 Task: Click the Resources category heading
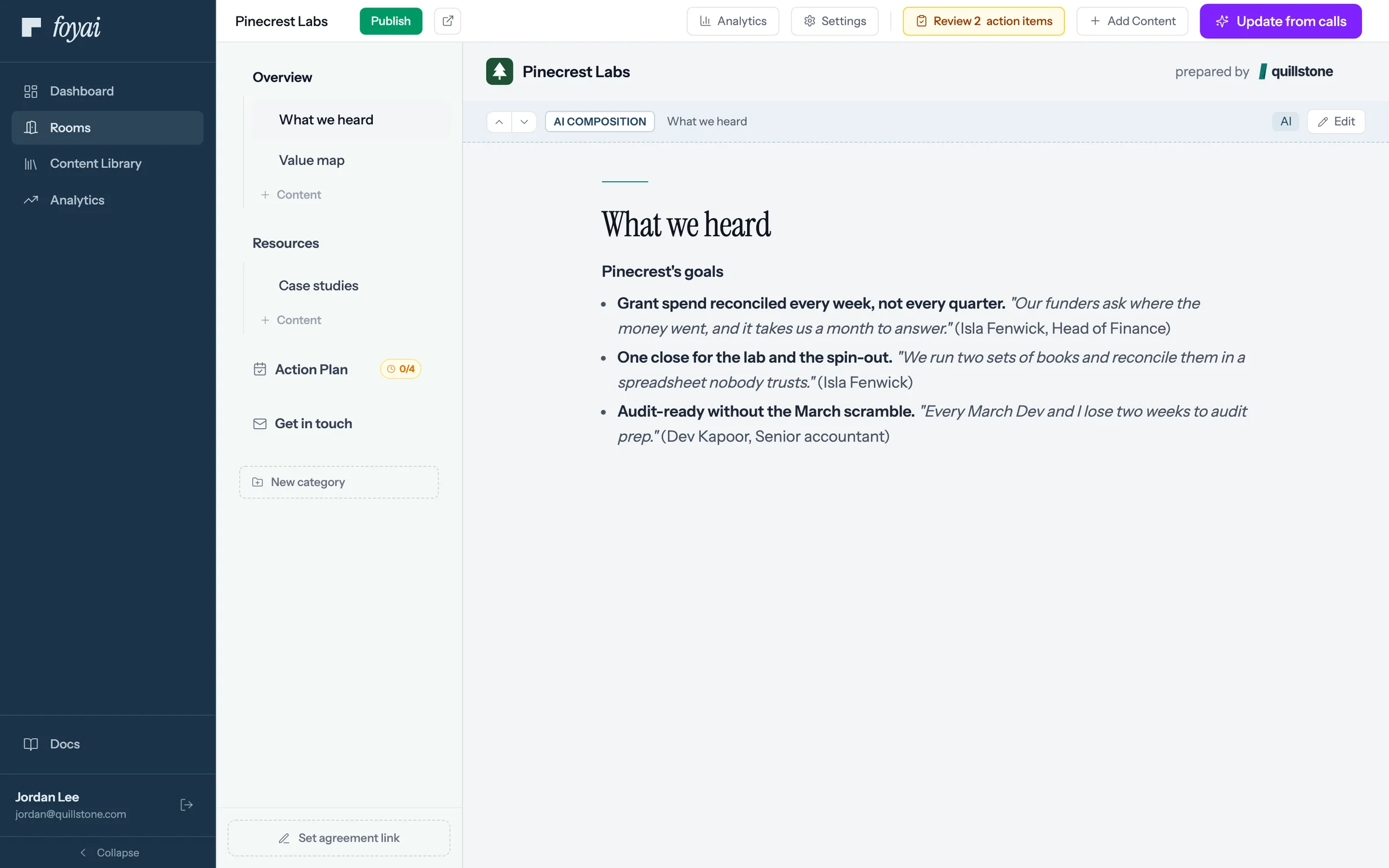286,243
